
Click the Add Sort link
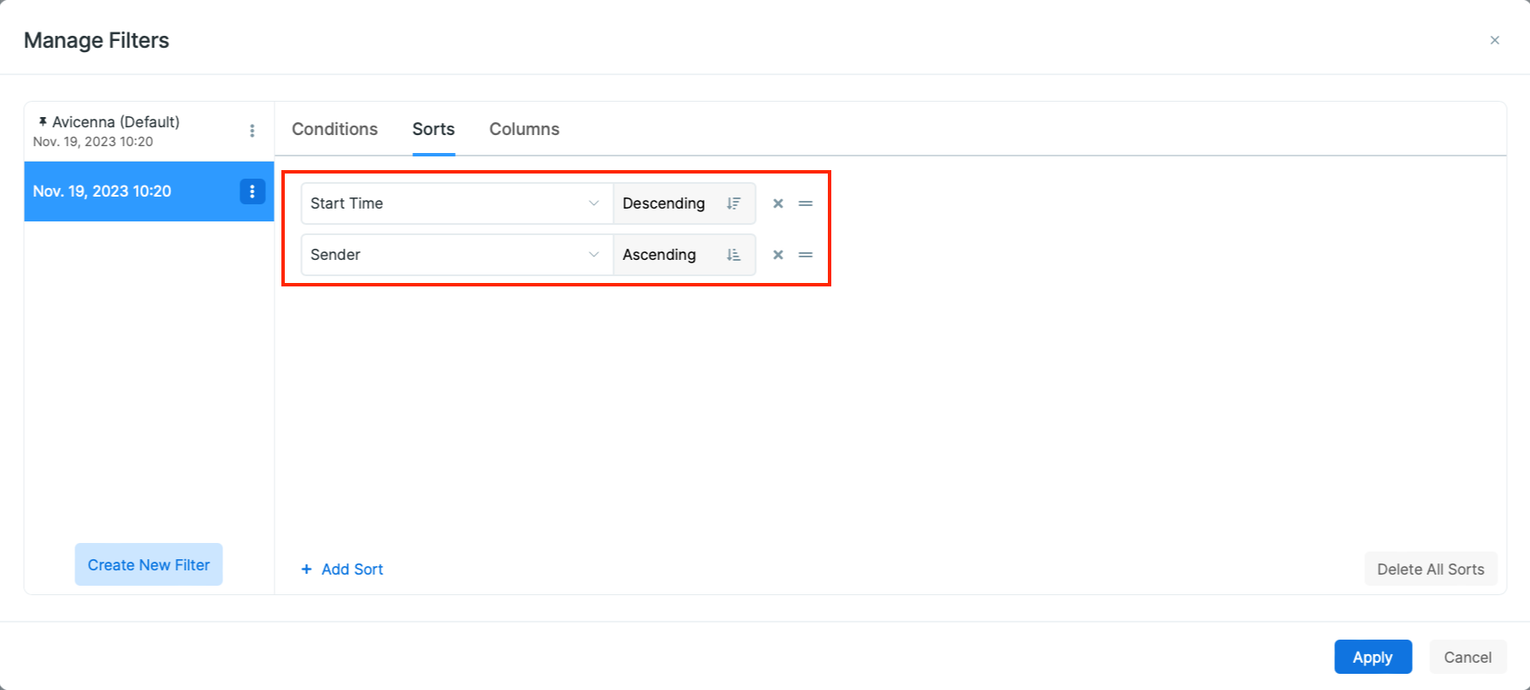[x=351, y=569]
